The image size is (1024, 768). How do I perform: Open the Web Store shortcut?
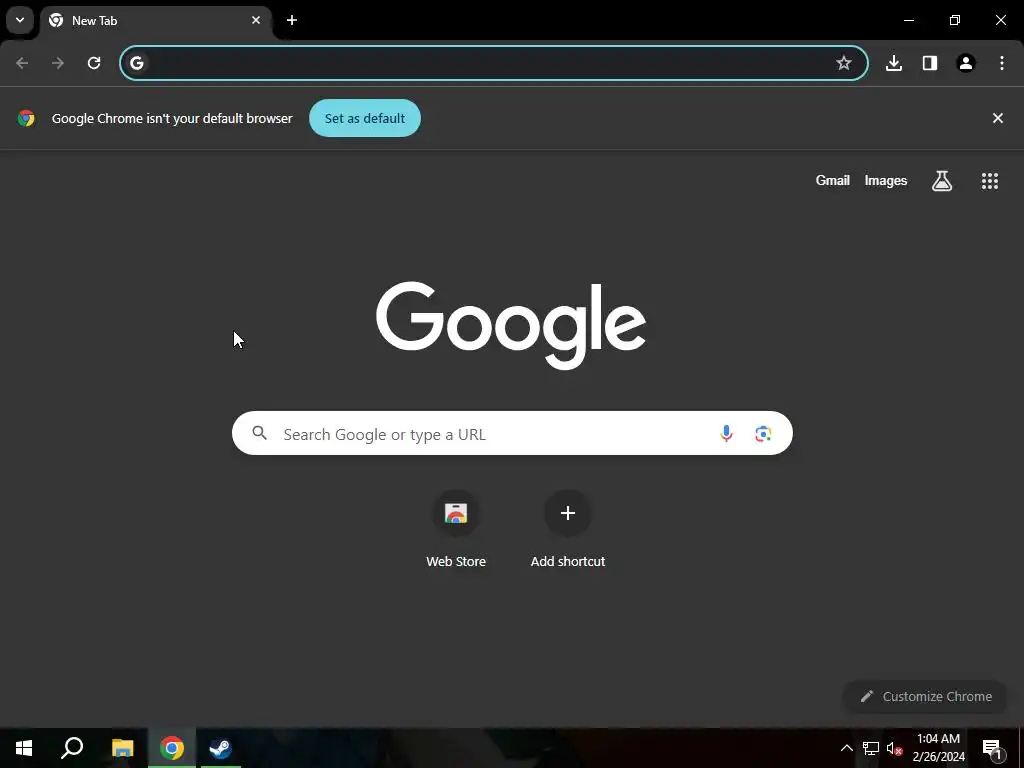(456, 529)
